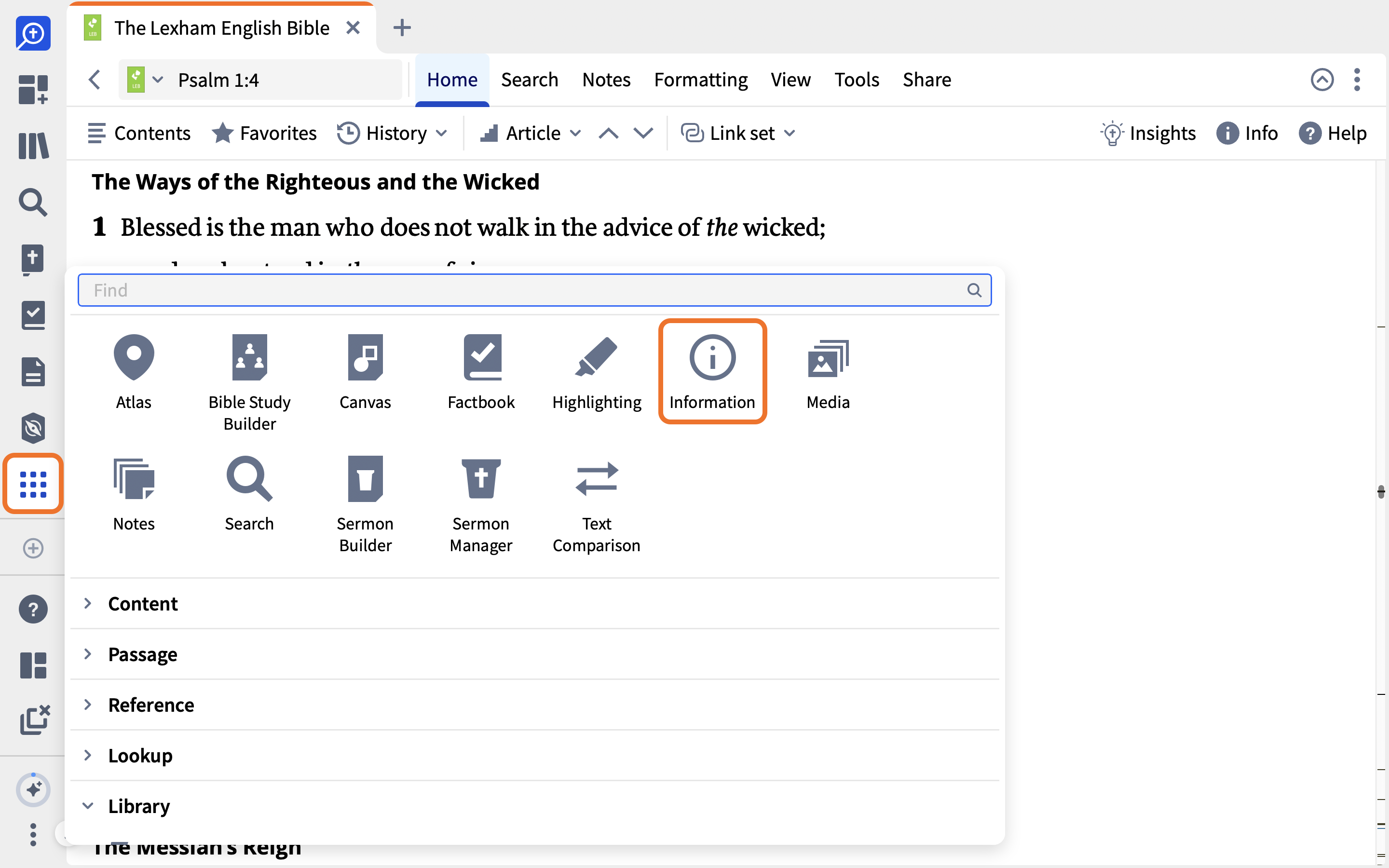The height and width of the screenshot is (868, 1389).
Task: Collapse the ribbon with circled up arrow
Action: tap(1322, 80)
